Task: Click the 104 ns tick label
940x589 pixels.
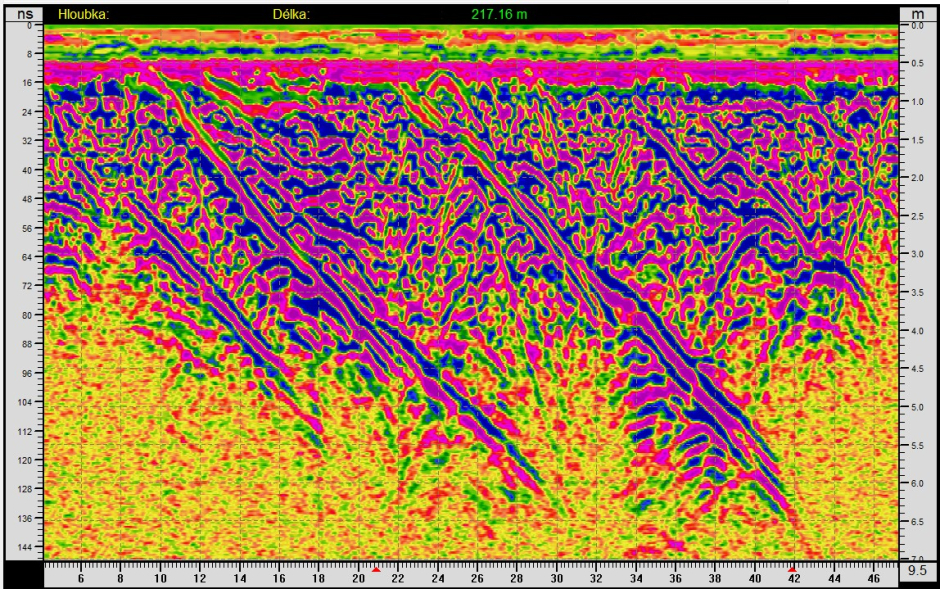Action: 25,402
